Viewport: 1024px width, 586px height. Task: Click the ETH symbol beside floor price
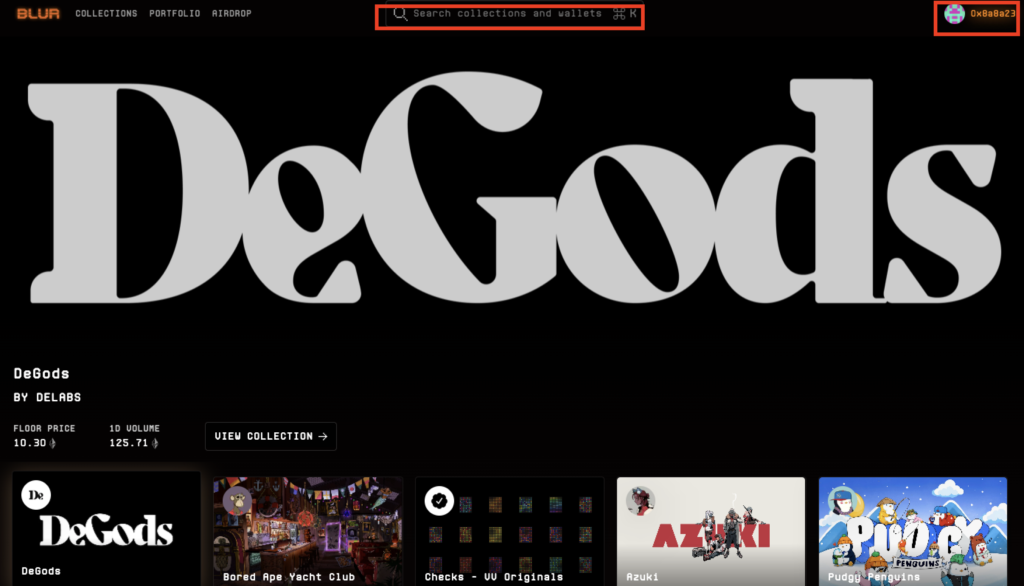53,443
